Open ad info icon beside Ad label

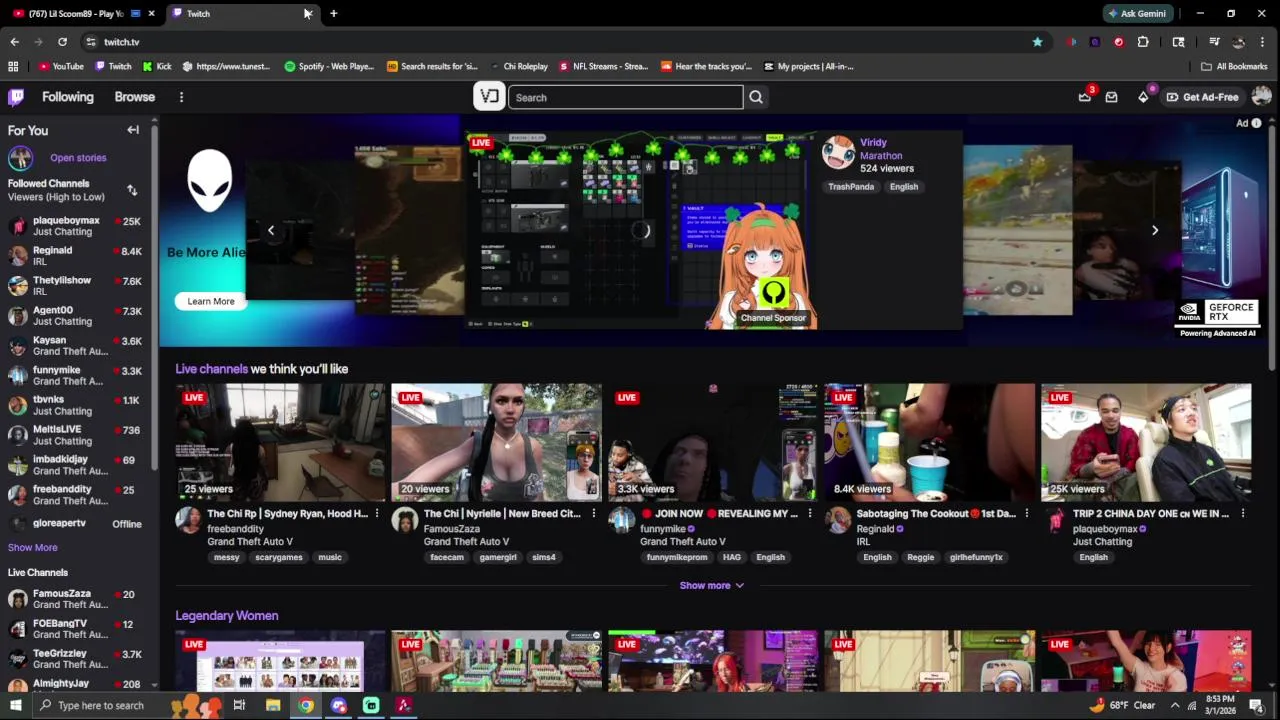click(1257, 123)
